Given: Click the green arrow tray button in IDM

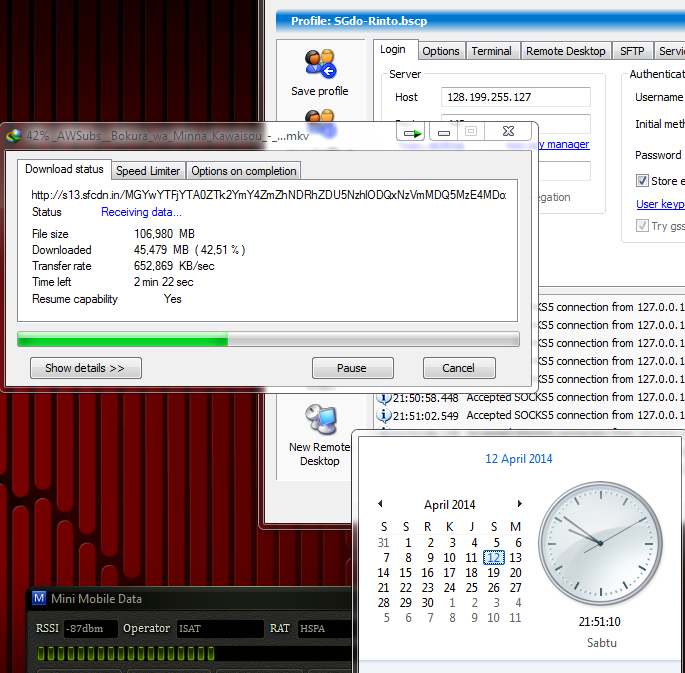Looking at the screenshot, I should point(410,131).
